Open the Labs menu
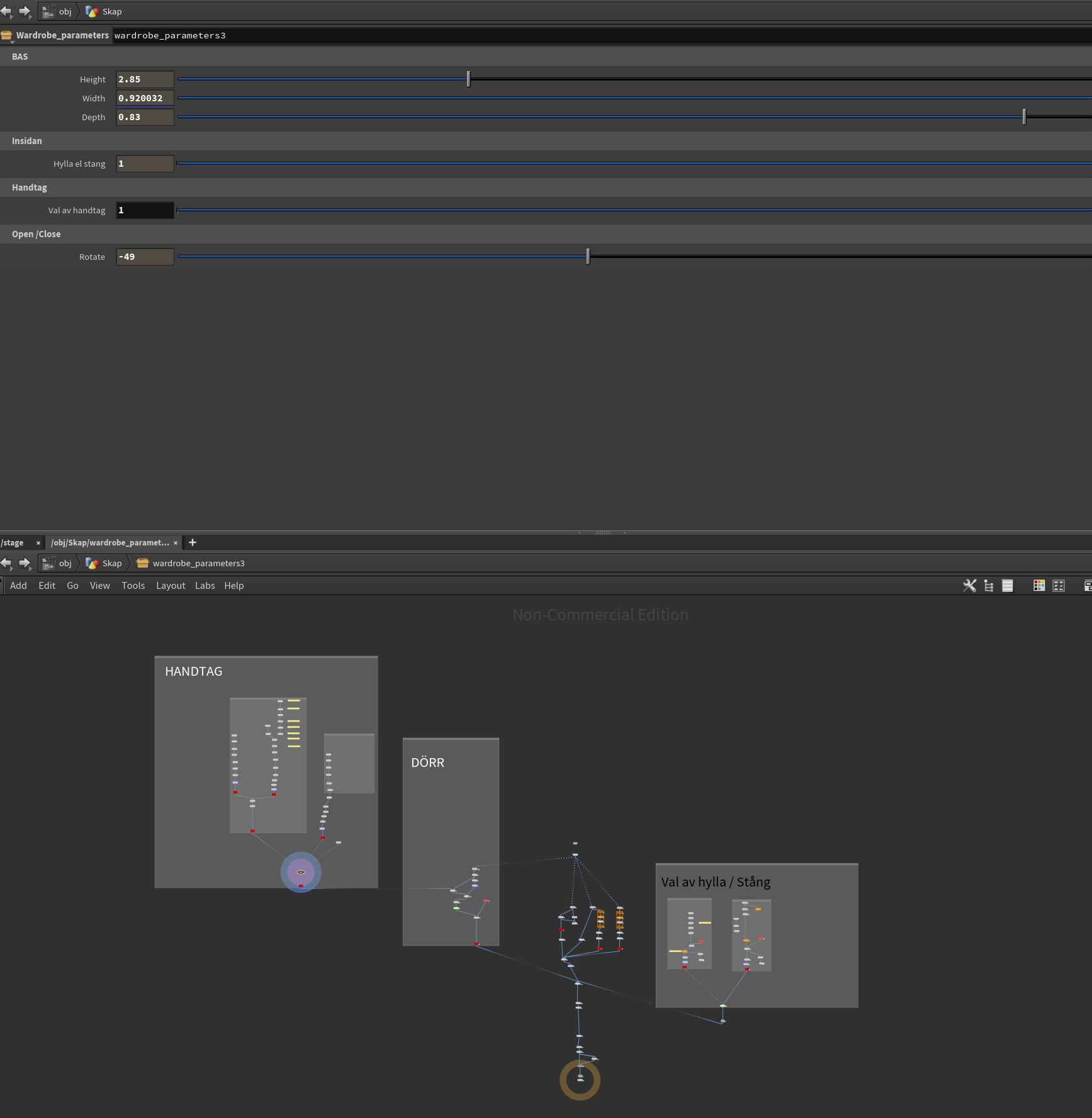 [205, 586]
